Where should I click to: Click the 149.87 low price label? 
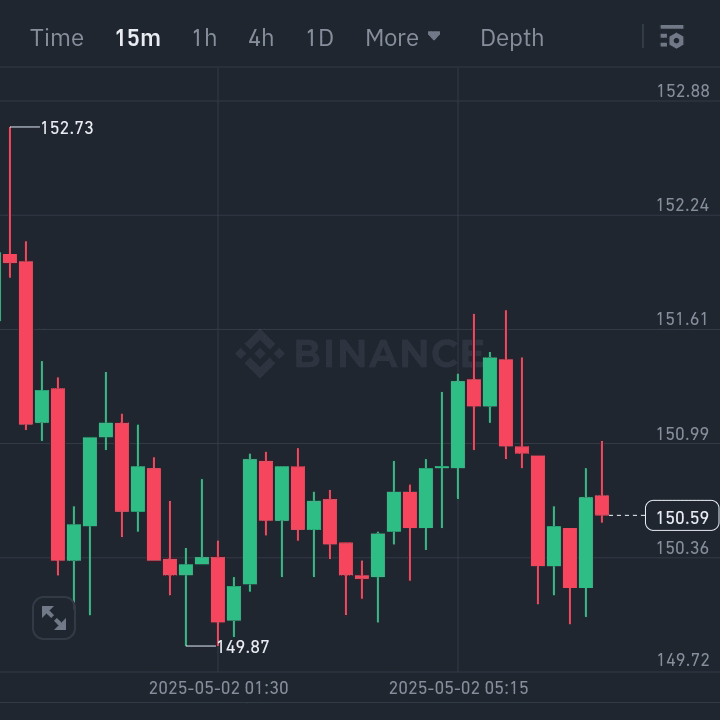243,647
